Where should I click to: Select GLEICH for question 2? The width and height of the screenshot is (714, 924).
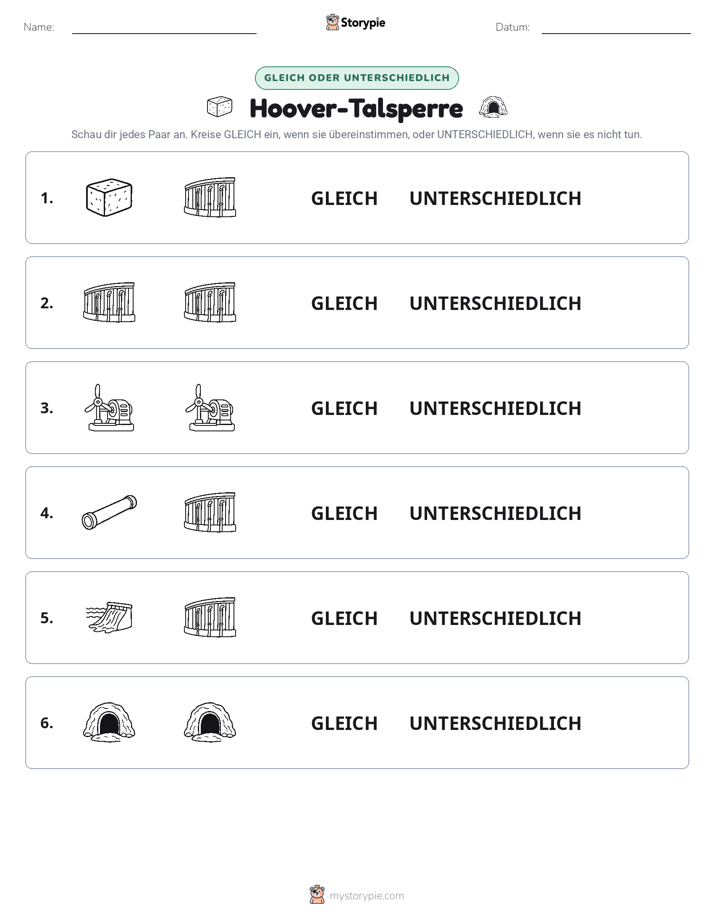[x=344, y=303]
